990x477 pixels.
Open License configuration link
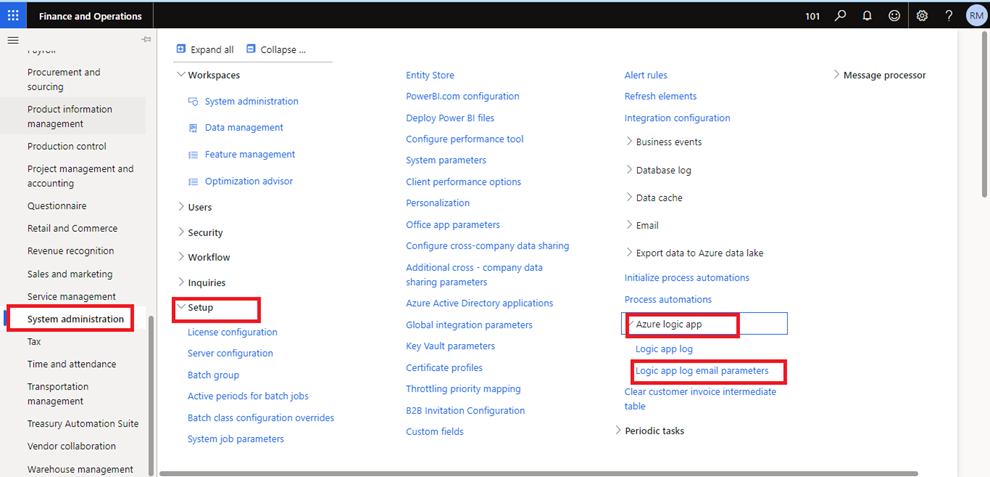(x=232, y=332)
